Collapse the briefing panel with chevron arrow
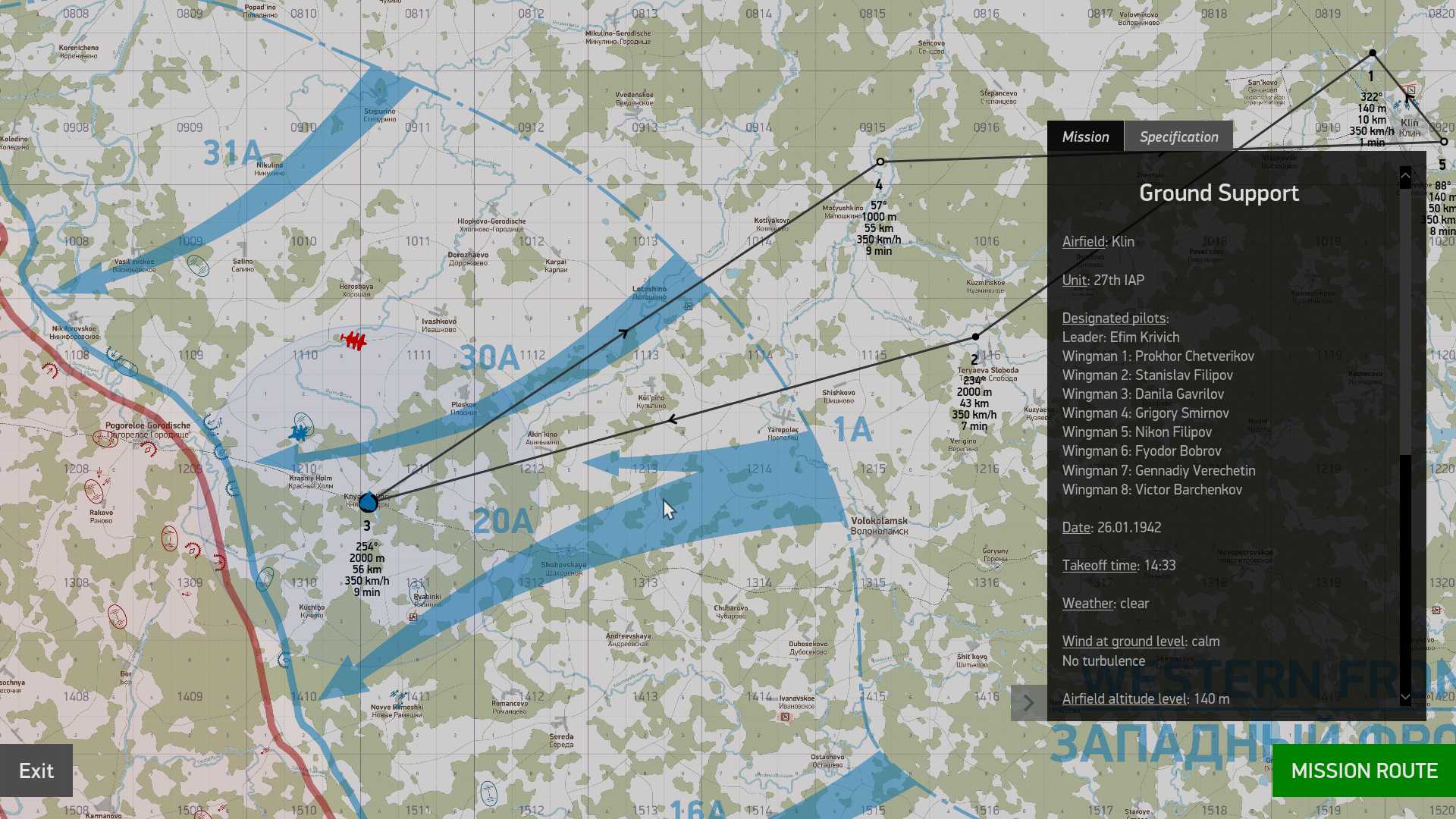 pos(1028,703)
